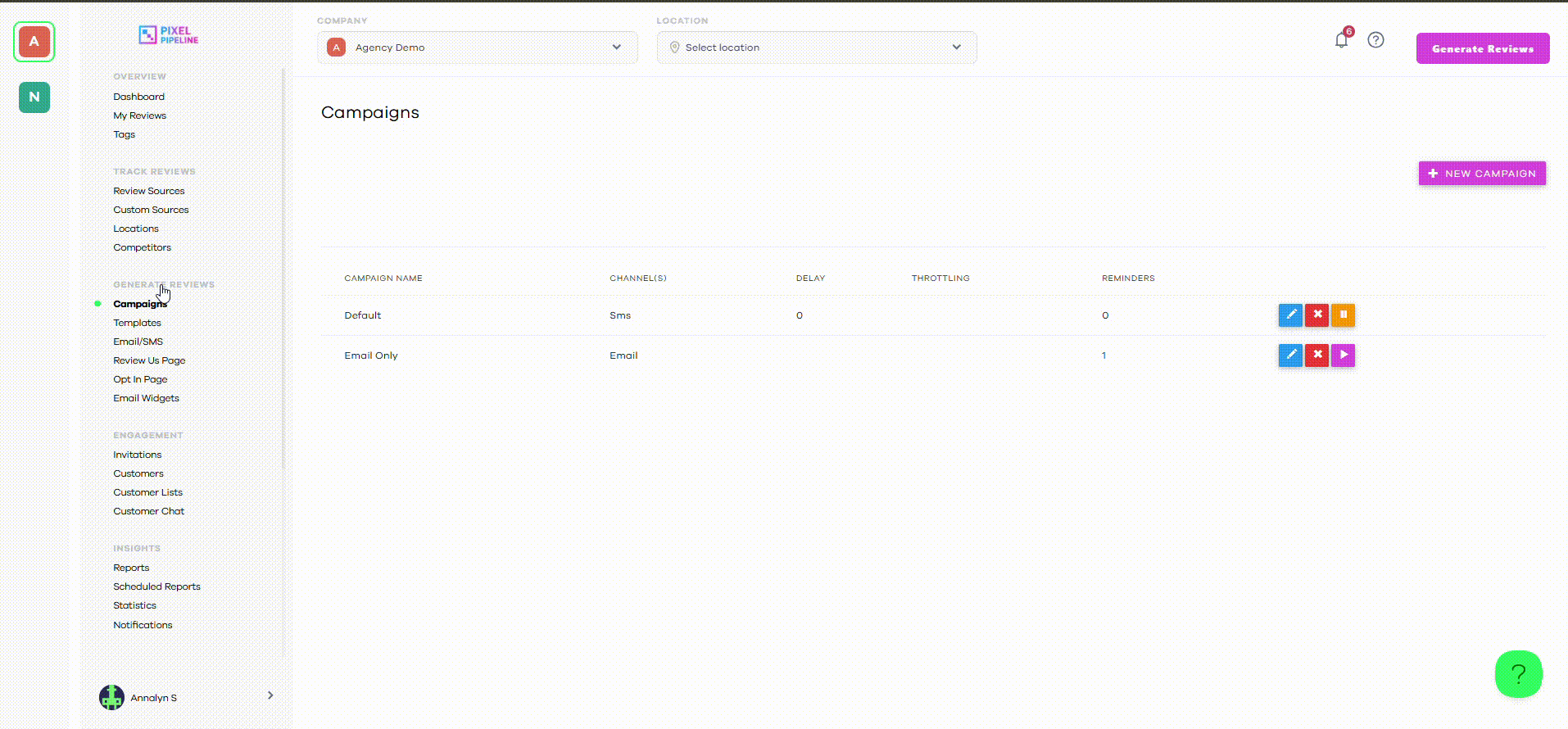This screenshot has width=1568, height=729.
Task: Click the Generate Reviews button
Action: [1483, 48]
